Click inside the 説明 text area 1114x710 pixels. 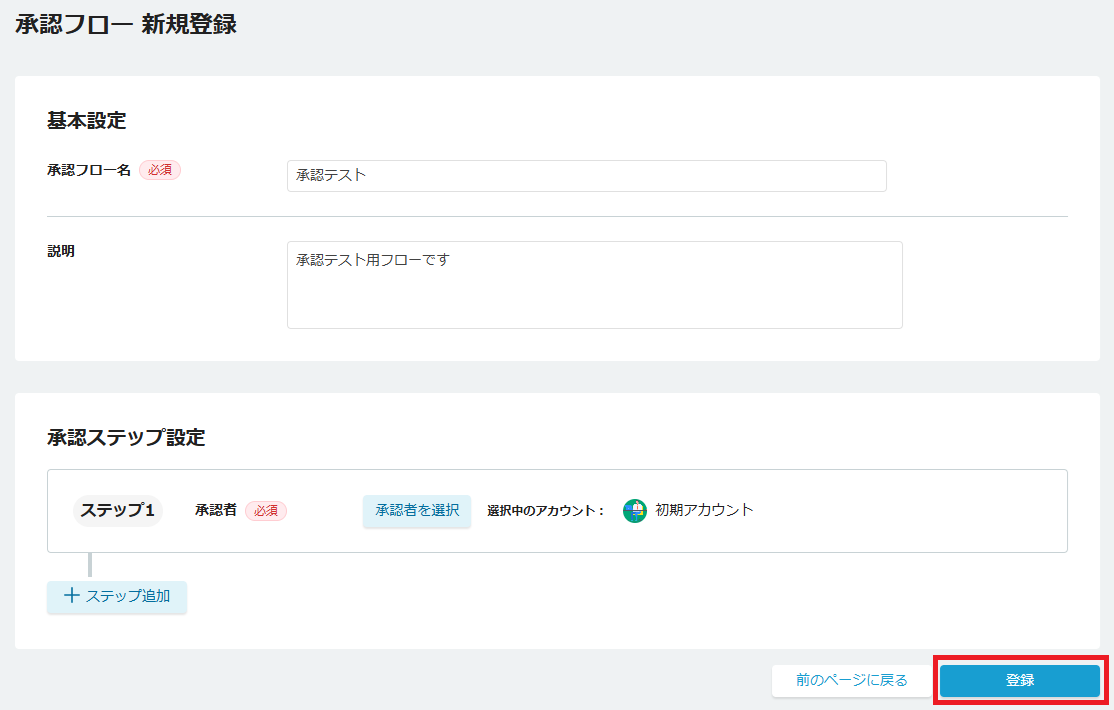(x=594, y=285)
